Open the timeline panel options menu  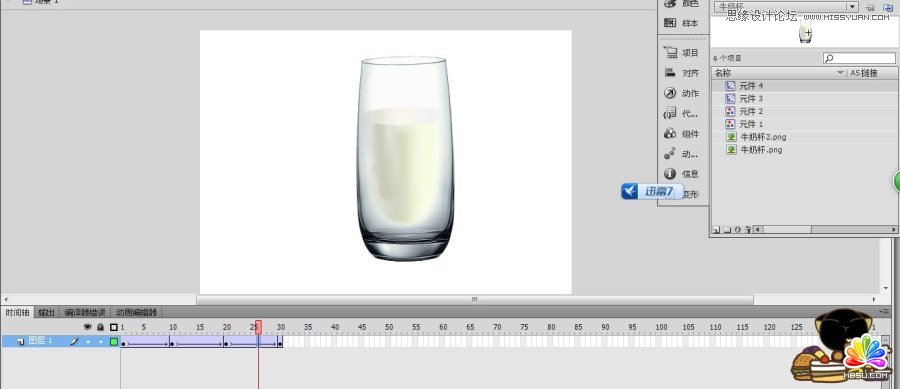[x=885, y=312]
